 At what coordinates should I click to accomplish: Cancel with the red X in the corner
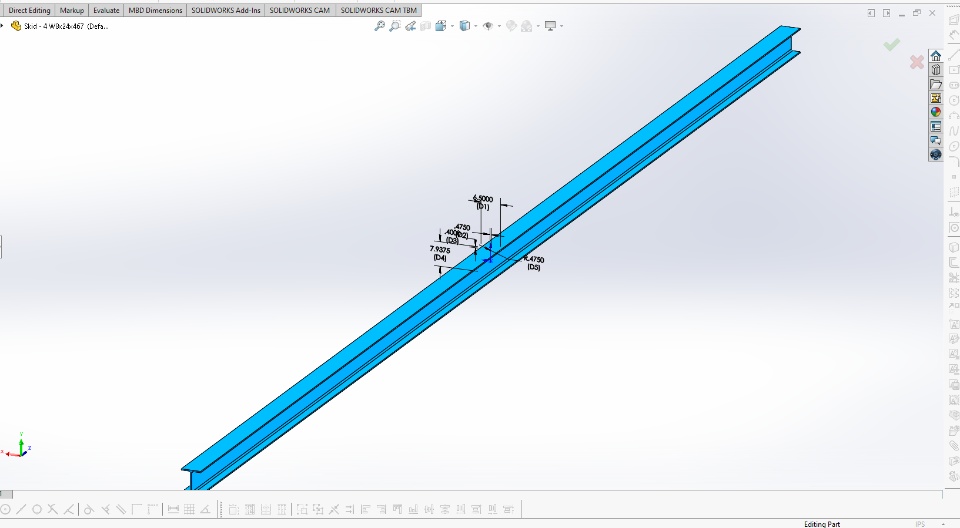point(917,62)
